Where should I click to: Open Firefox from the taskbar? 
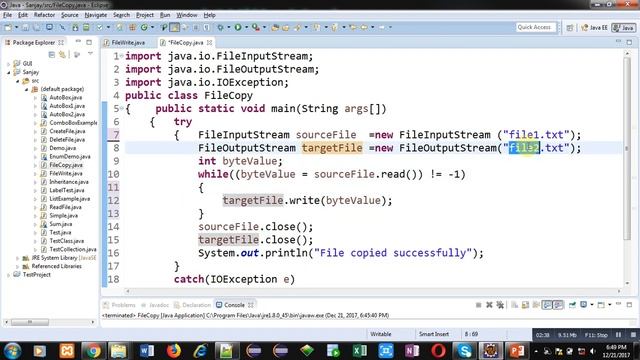tap(173, 351)
